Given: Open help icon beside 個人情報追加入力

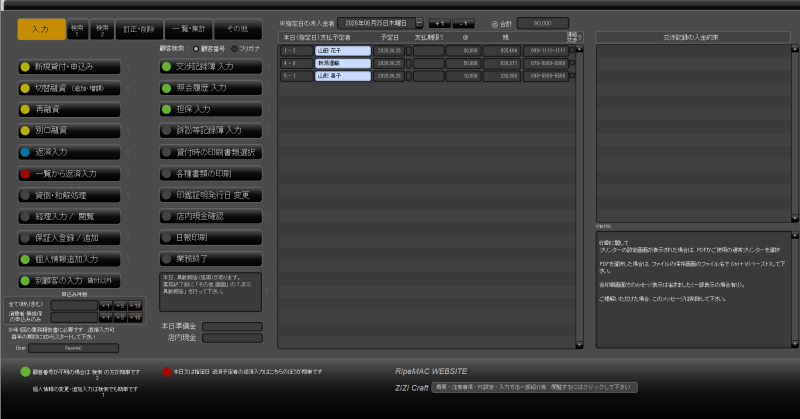Looking at the screenshot, I should [128, 259].
